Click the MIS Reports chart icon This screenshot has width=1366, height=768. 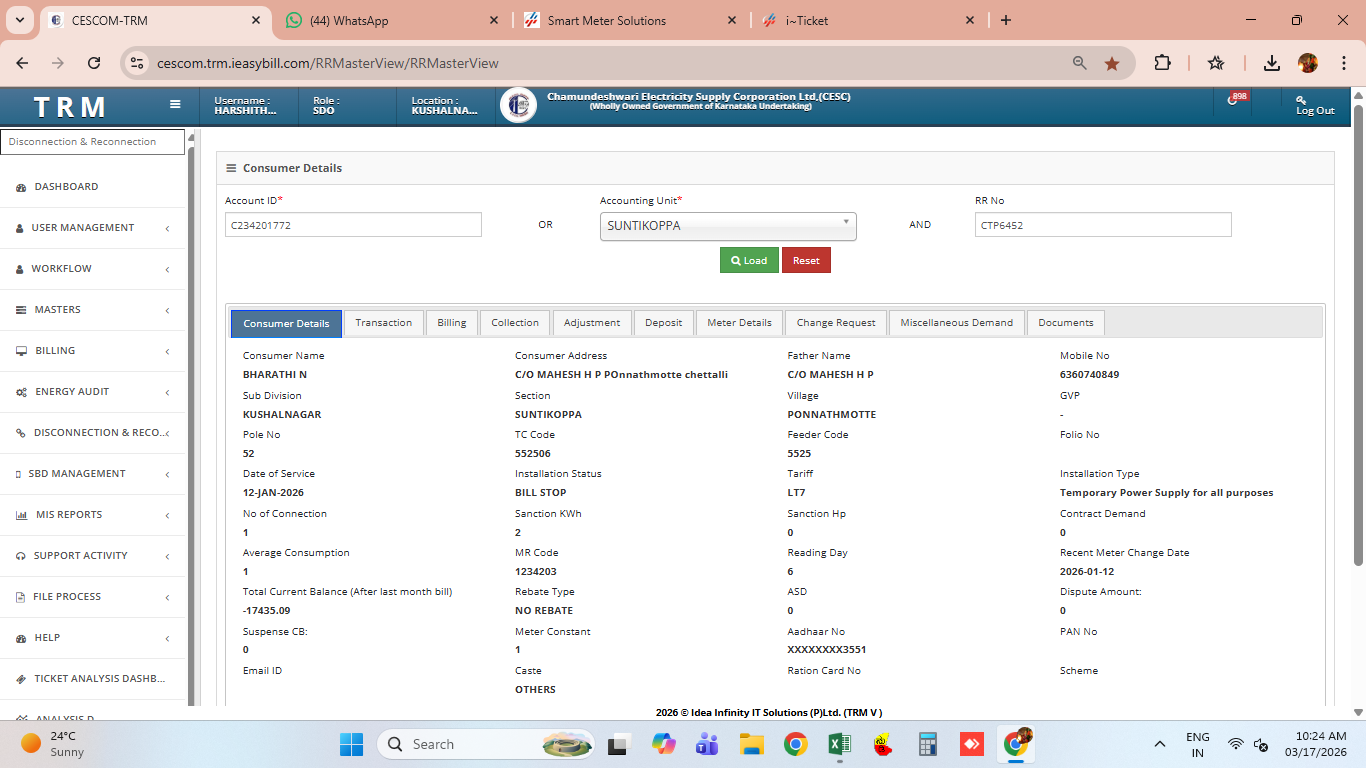pos(21,515)
